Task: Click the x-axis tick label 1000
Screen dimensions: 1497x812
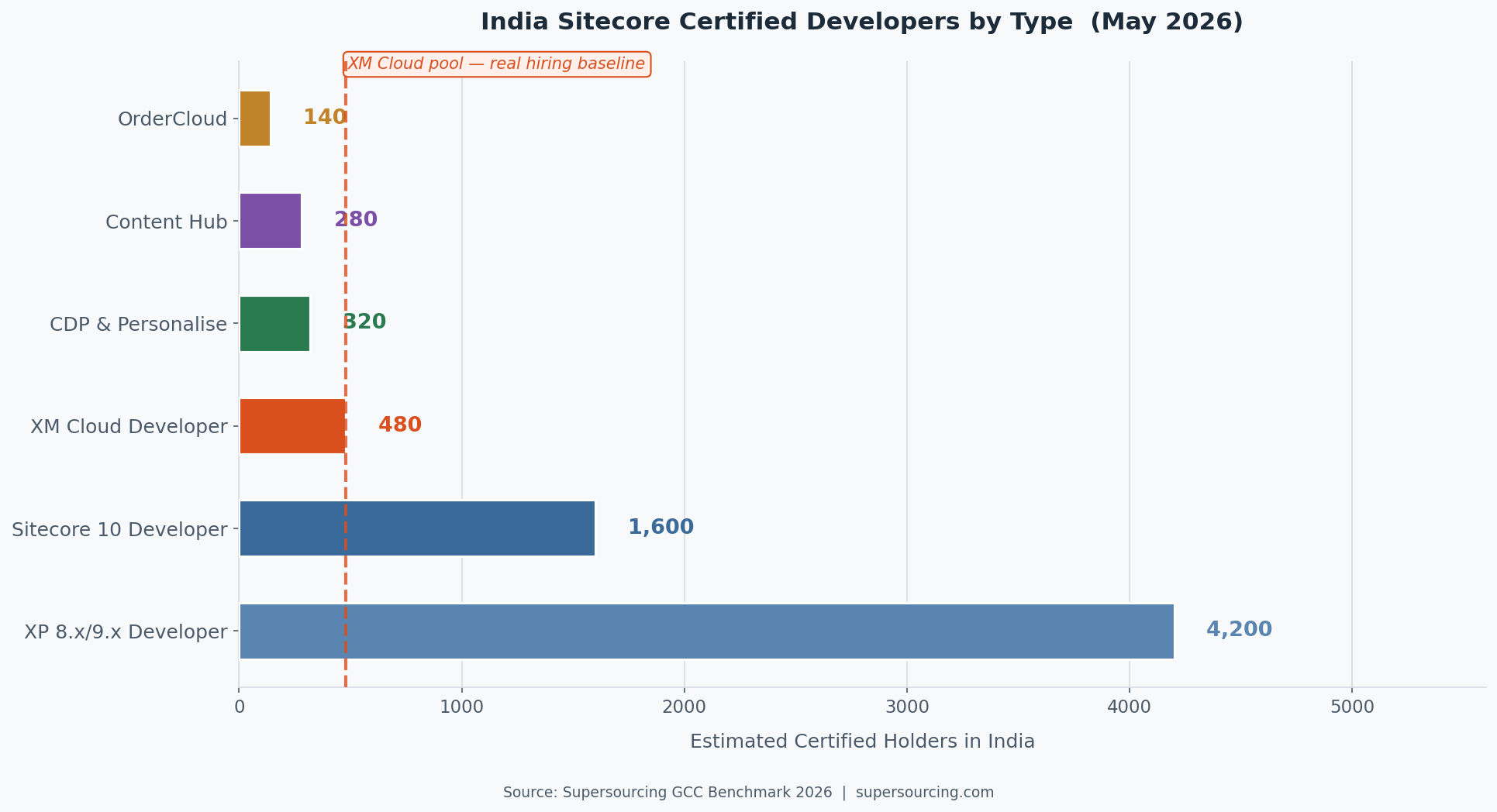Action: tap(462, 707)
